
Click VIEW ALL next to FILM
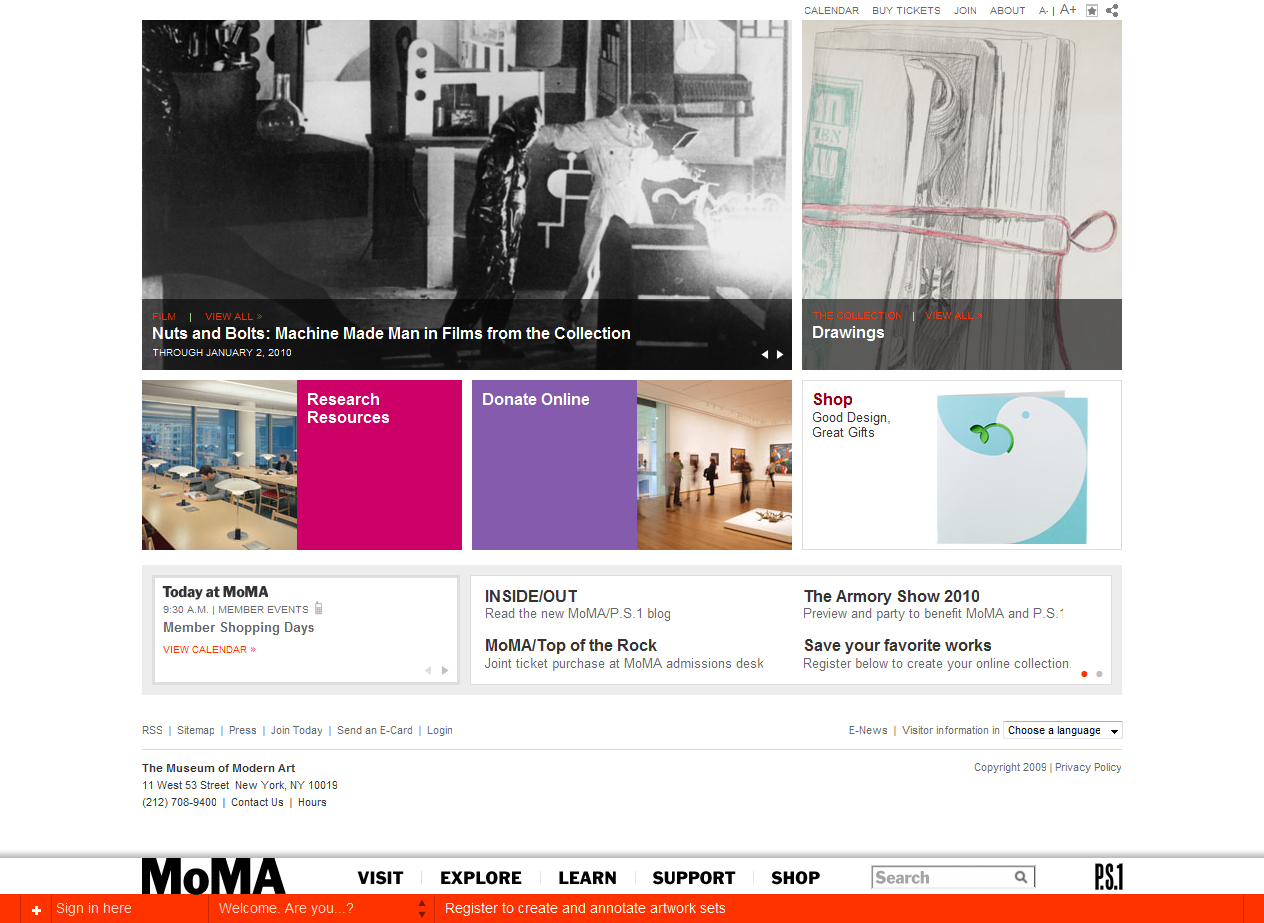coord(233,317)
